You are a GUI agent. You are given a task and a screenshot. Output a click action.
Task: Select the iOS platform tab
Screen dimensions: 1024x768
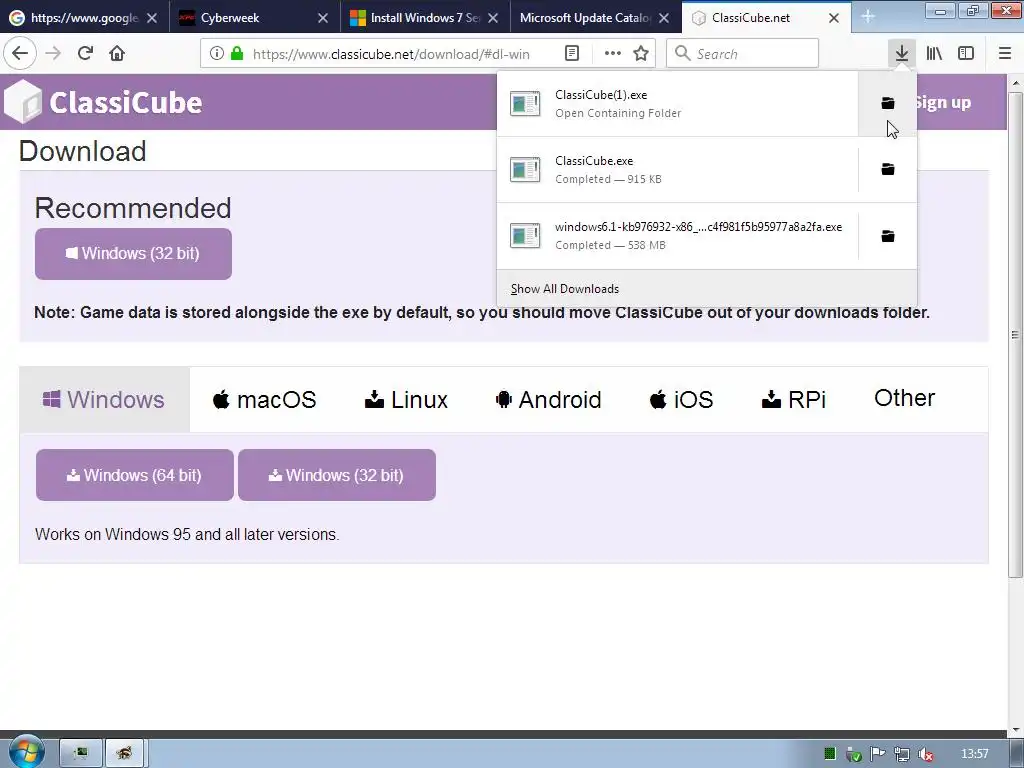click(681, 400)
